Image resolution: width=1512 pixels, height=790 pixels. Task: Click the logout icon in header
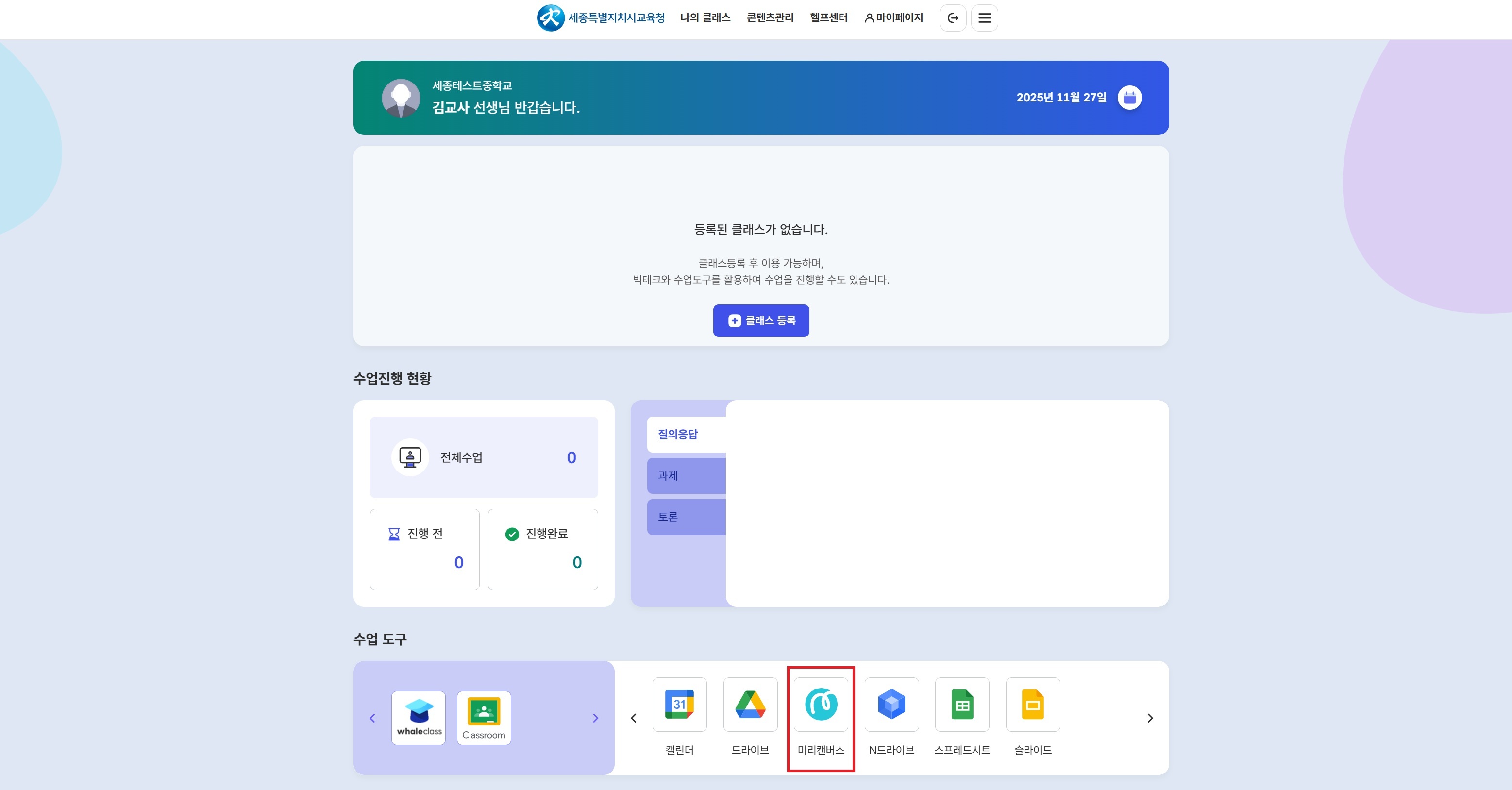click(953, 18)
